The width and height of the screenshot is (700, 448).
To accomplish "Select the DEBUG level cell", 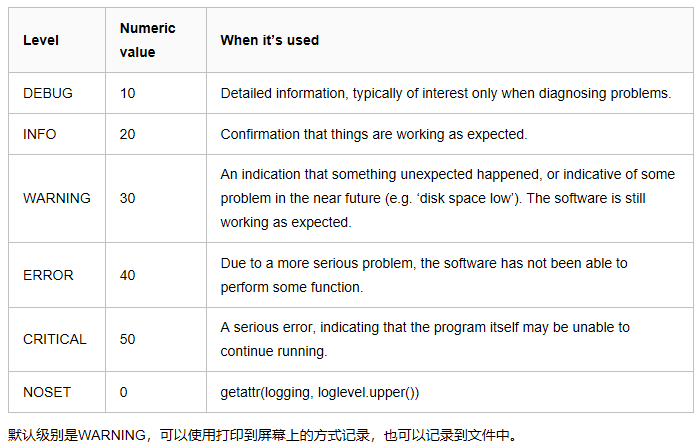I will tap(48, 93).
